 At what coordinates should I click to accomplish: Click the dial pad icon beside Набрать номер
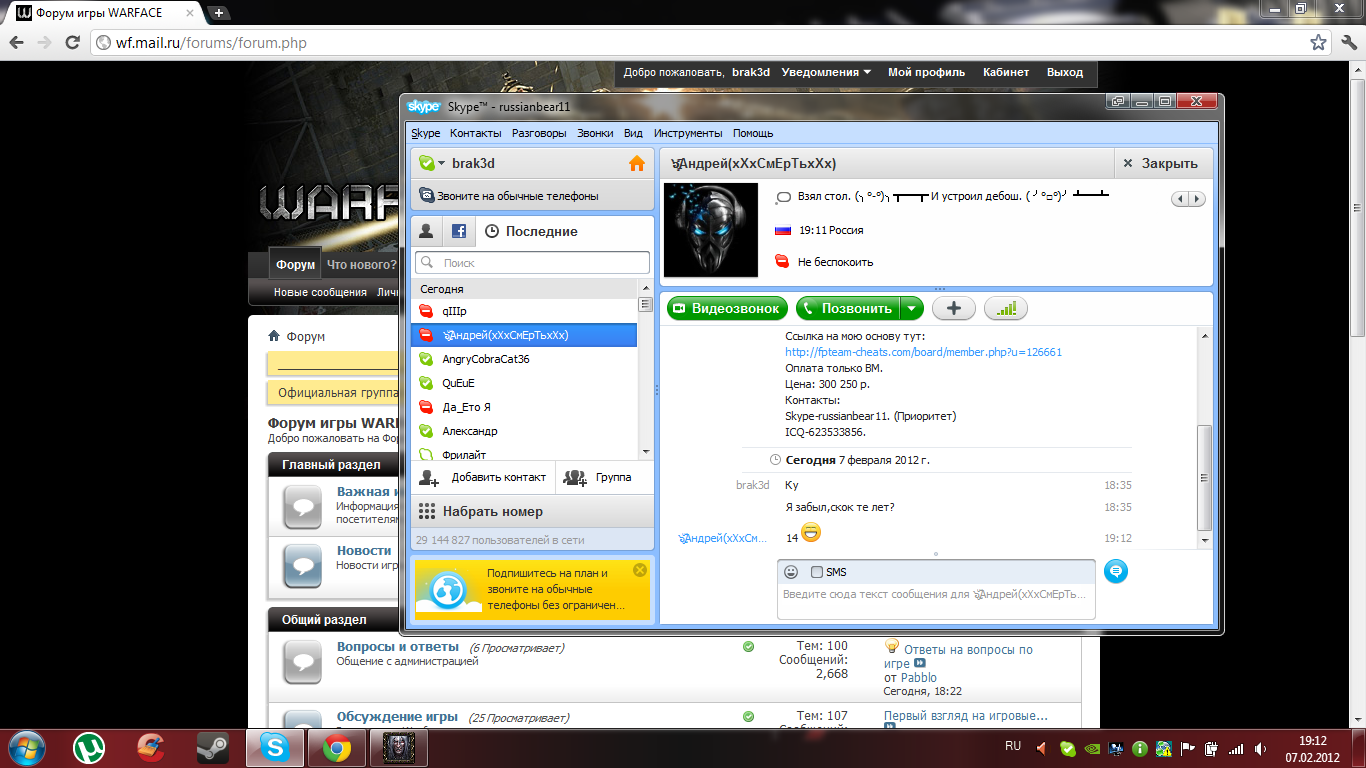click(427, 511)
